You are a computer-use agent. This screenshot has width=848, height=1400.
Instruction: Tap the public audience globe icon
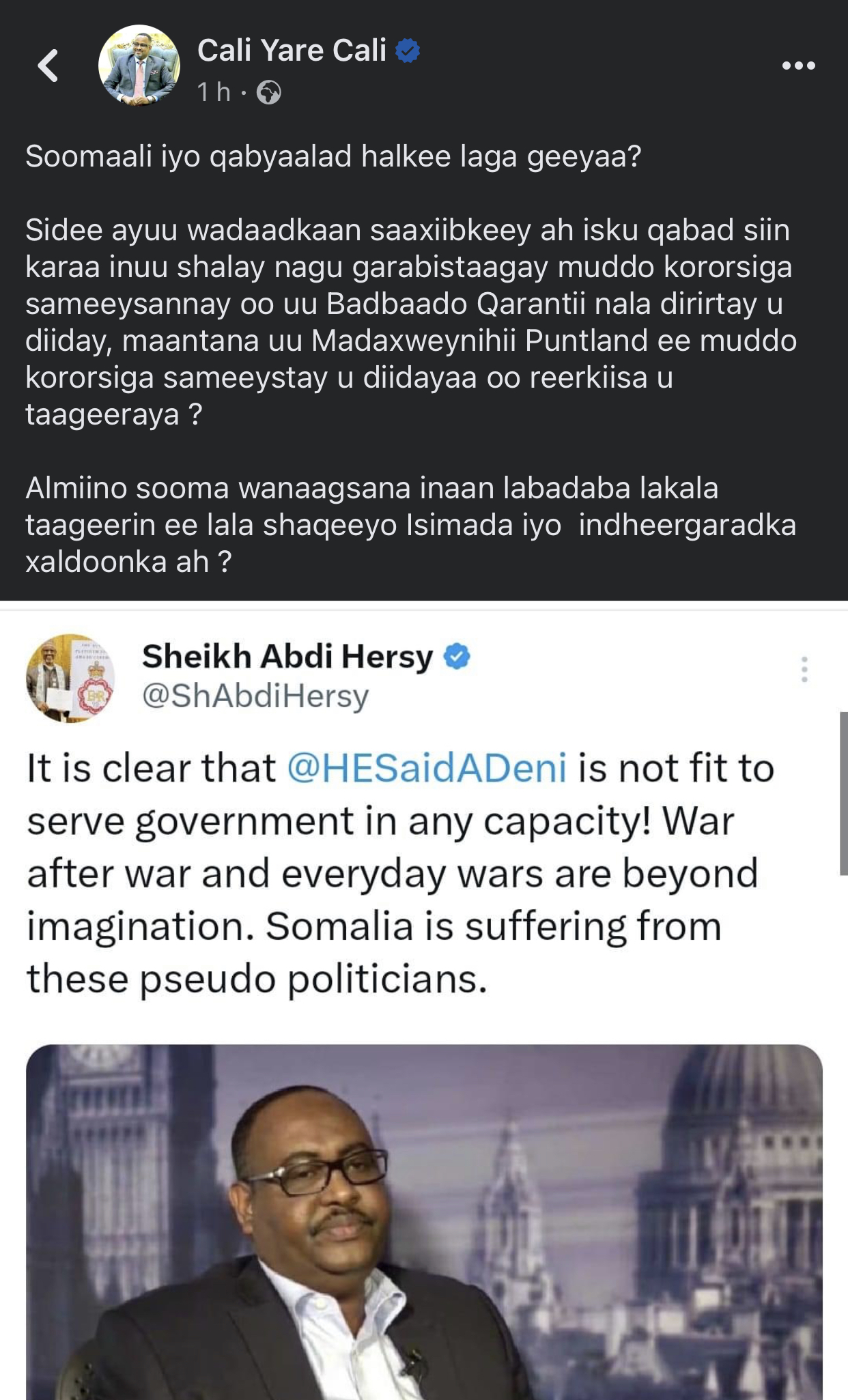point(268,92)
